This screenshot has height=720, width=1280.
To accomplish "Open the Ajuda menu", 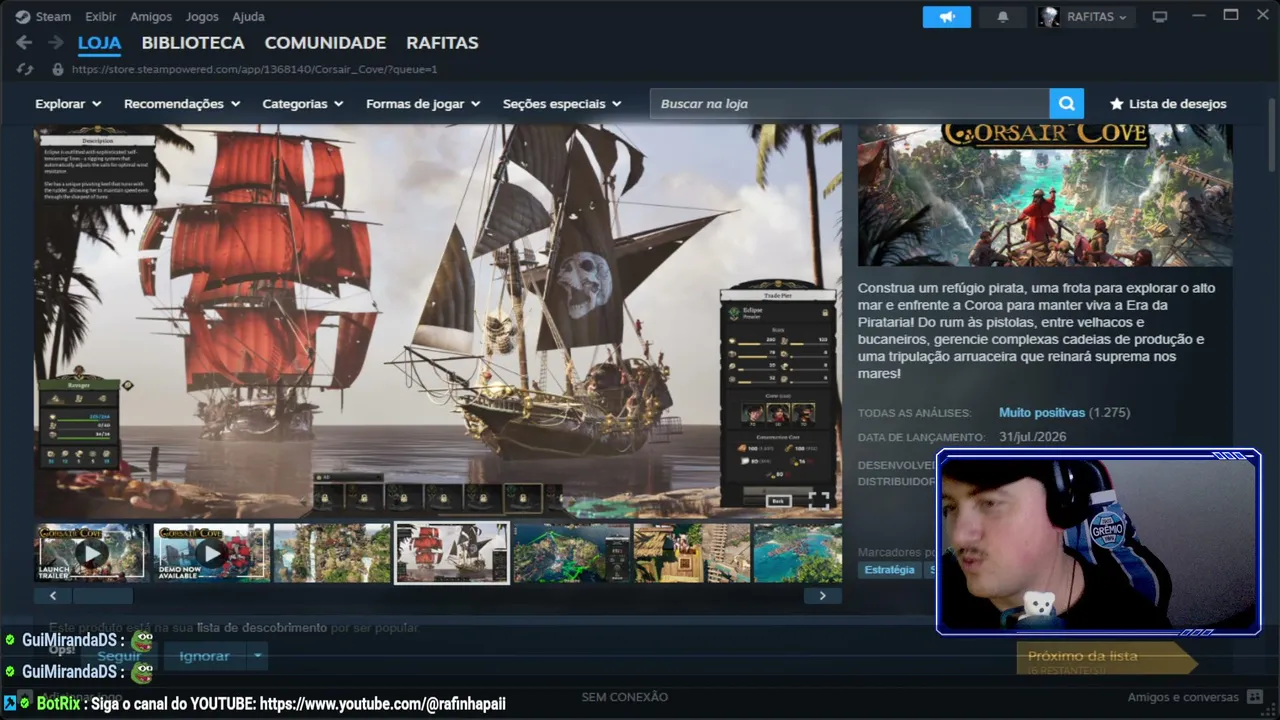I will [248, 17].
